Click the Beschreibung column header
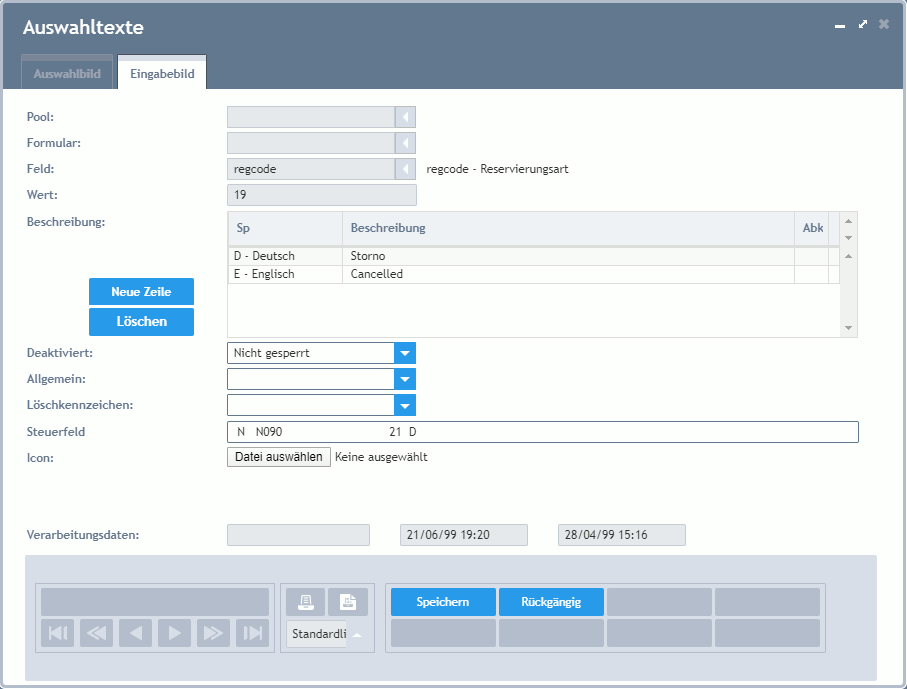Viewport: 907px width, 689px height. coord(568,228)
